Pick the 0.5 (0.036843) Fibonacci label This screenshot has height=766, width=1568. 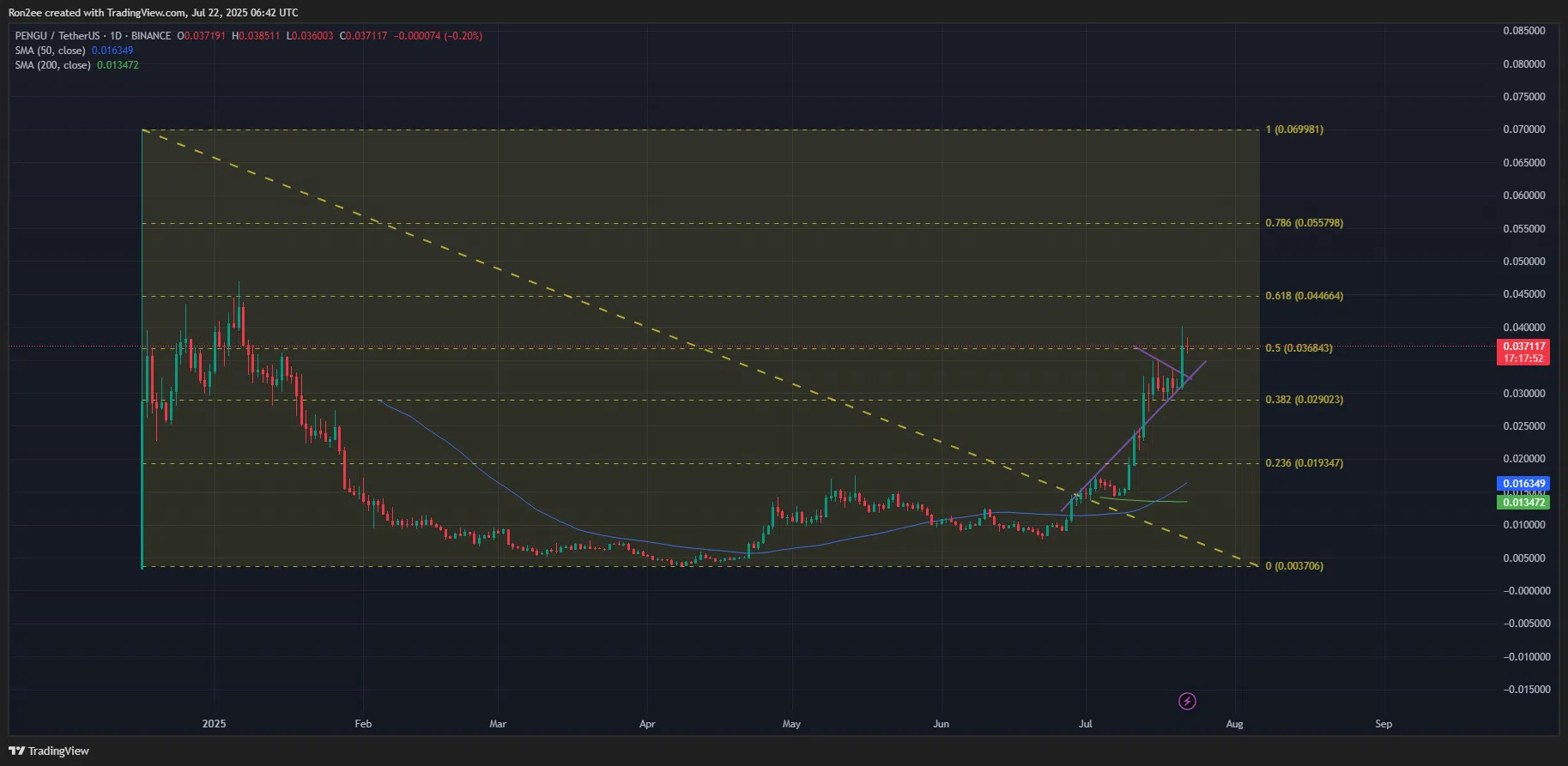tap(1299, 348)
